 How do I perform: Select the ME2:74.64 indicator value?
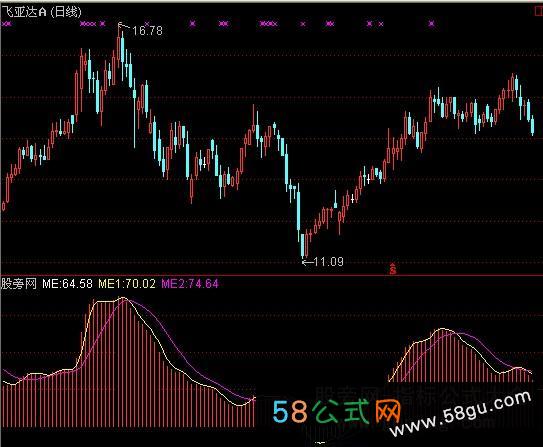[190, 284]
